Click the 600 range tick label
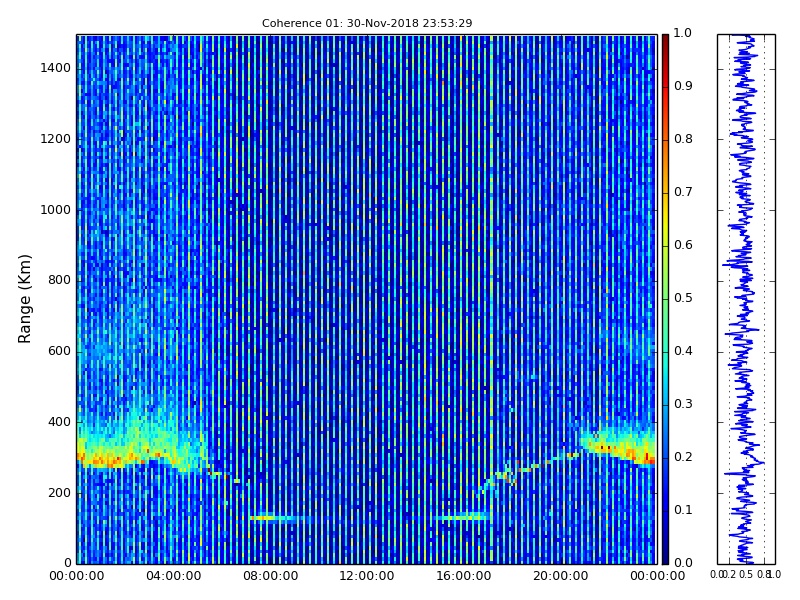The height and width of the screenshot is (600, 800). (x=59, y=351)
